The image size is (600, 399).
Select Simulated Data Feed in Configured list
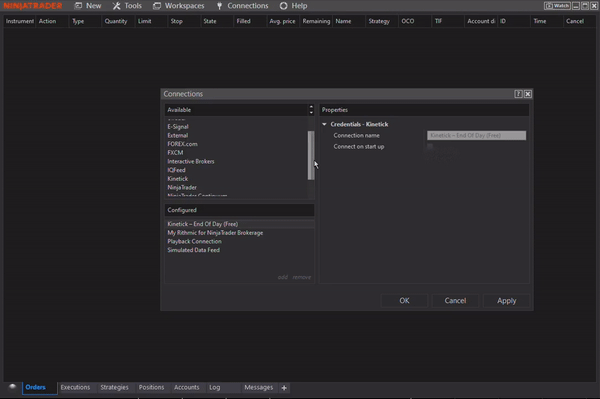[x=194, y=250]
